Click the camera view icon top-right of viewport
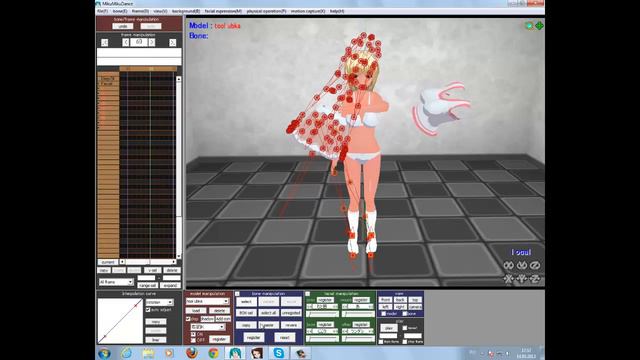 (x=529, y=26)
